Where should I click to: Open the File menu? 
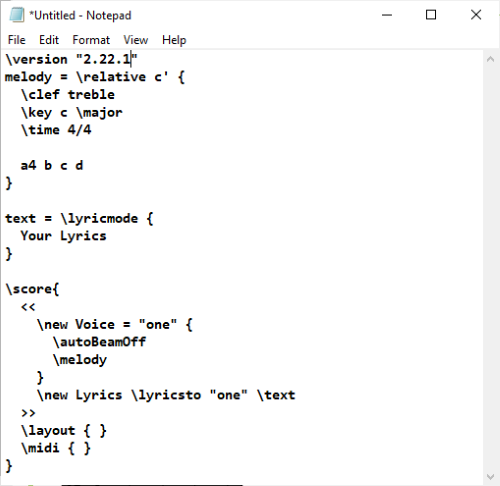point(16,40)
